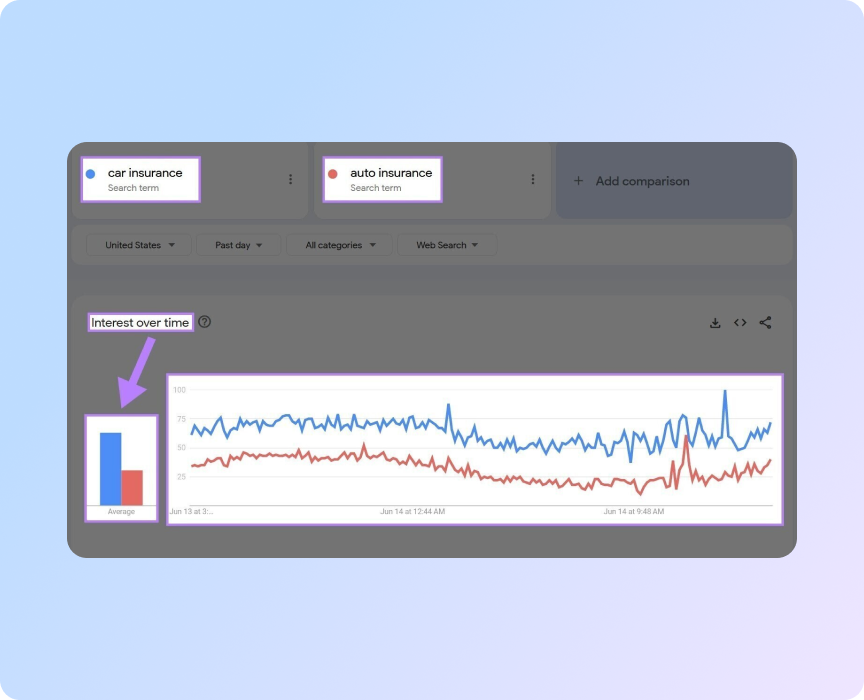Viewport: 864px width, 700px height.
Task: Click the Interest over time label
Action: 140,322
